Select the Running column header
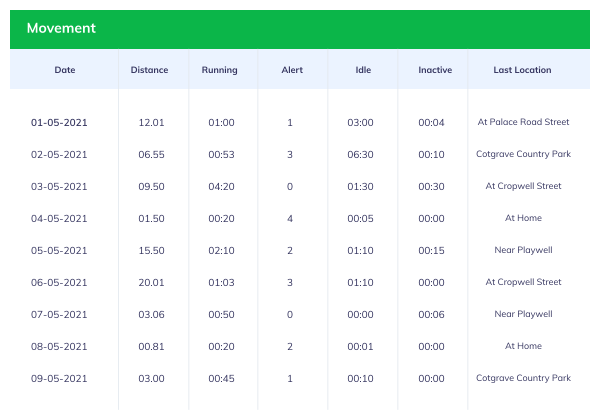Viewport: 600px width, 410px height. [x=220, y=70]
